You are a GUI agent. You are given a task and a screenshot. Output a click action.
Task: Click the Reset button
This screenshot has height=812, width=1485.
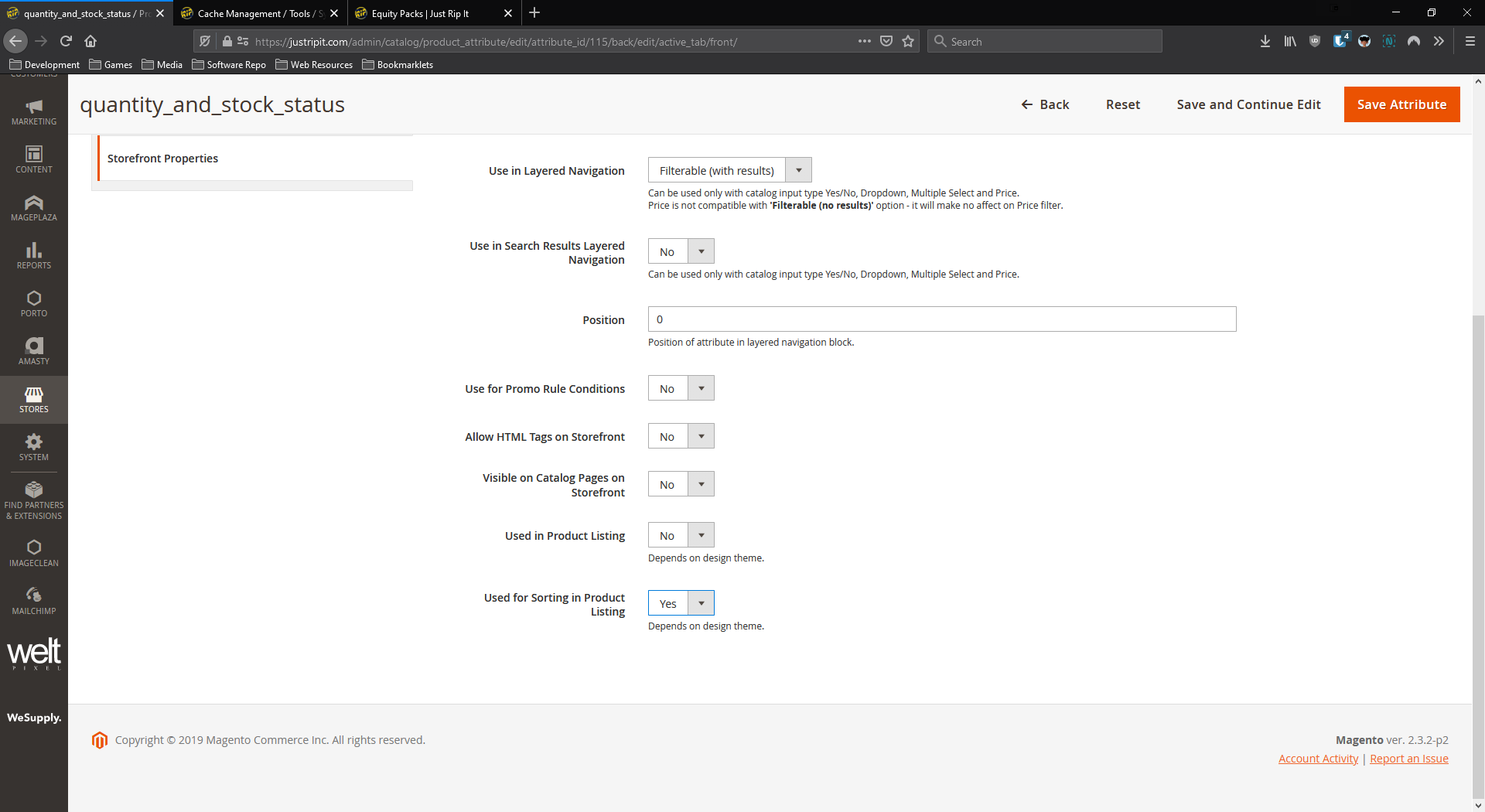pos(1123,104)
